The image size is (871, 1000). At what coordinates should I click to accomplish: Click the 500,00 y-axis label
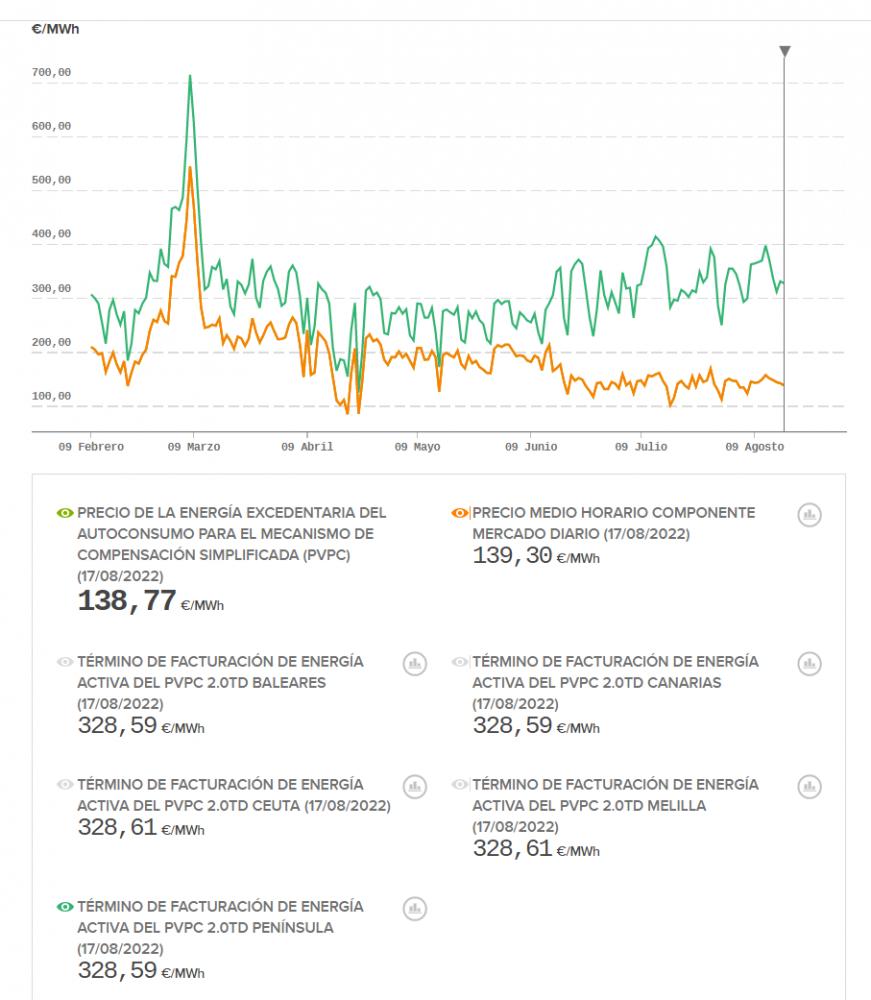click(x=52, y=180)
